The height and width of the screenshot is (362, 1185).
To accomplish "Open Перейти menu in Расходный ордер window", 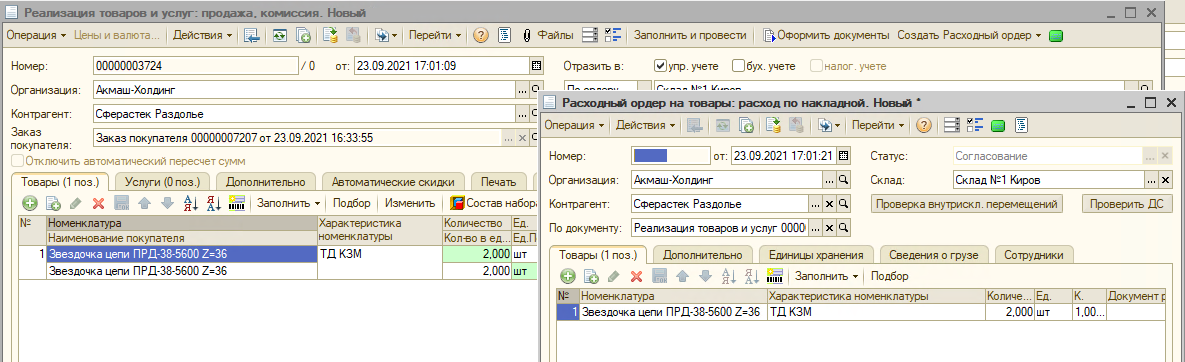I will click(x=879, y=124).
